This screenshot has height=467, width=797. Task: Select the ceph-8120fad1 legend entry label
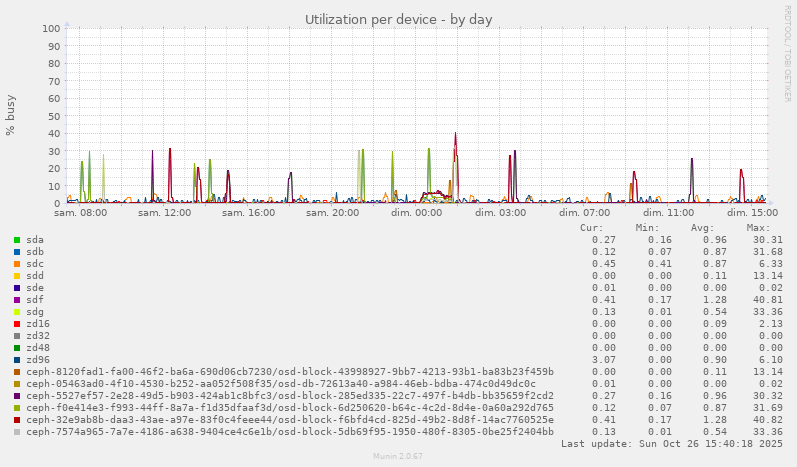[289, 372]
